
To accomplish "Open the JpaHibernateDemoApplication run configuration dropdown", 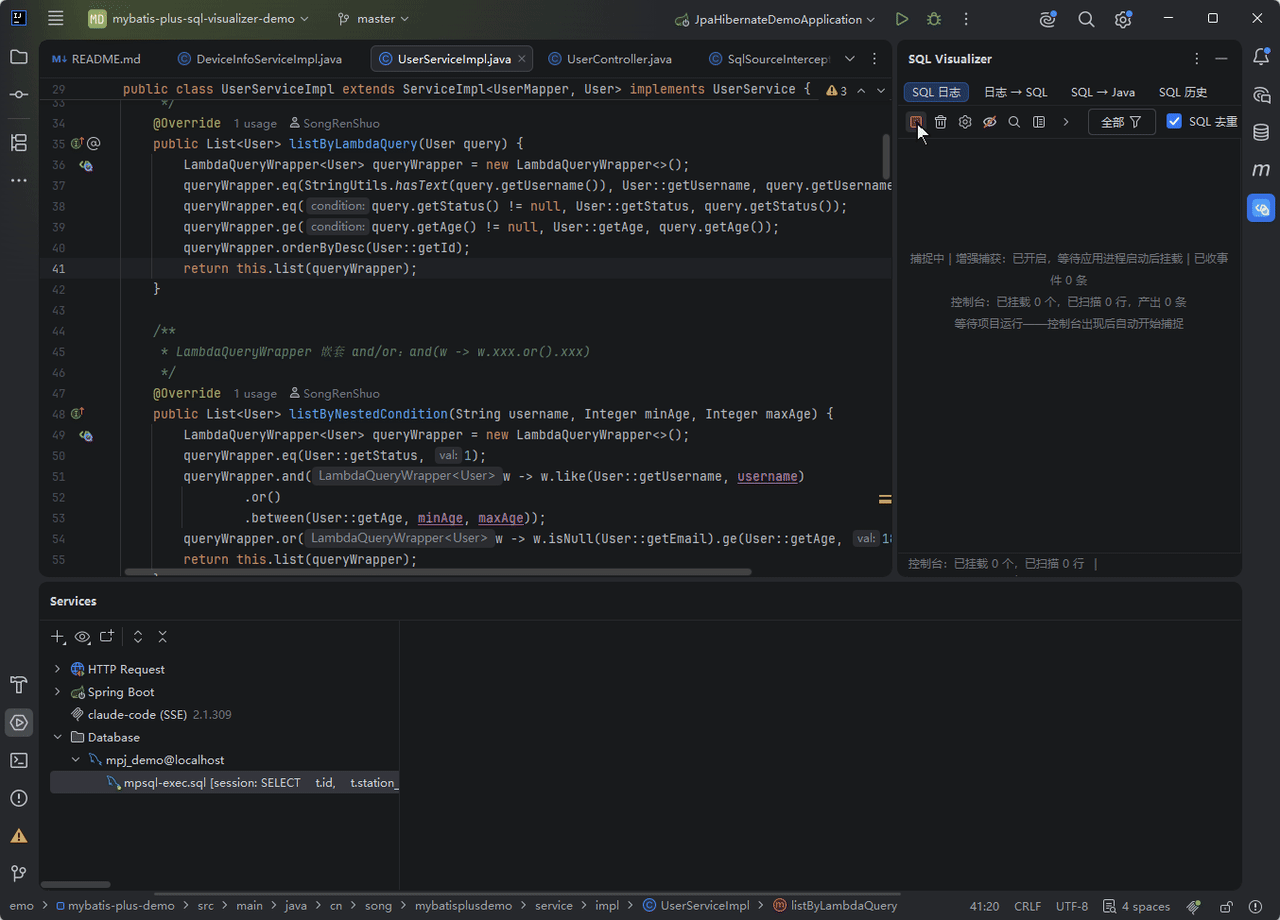I will click(x=775, y=19).
